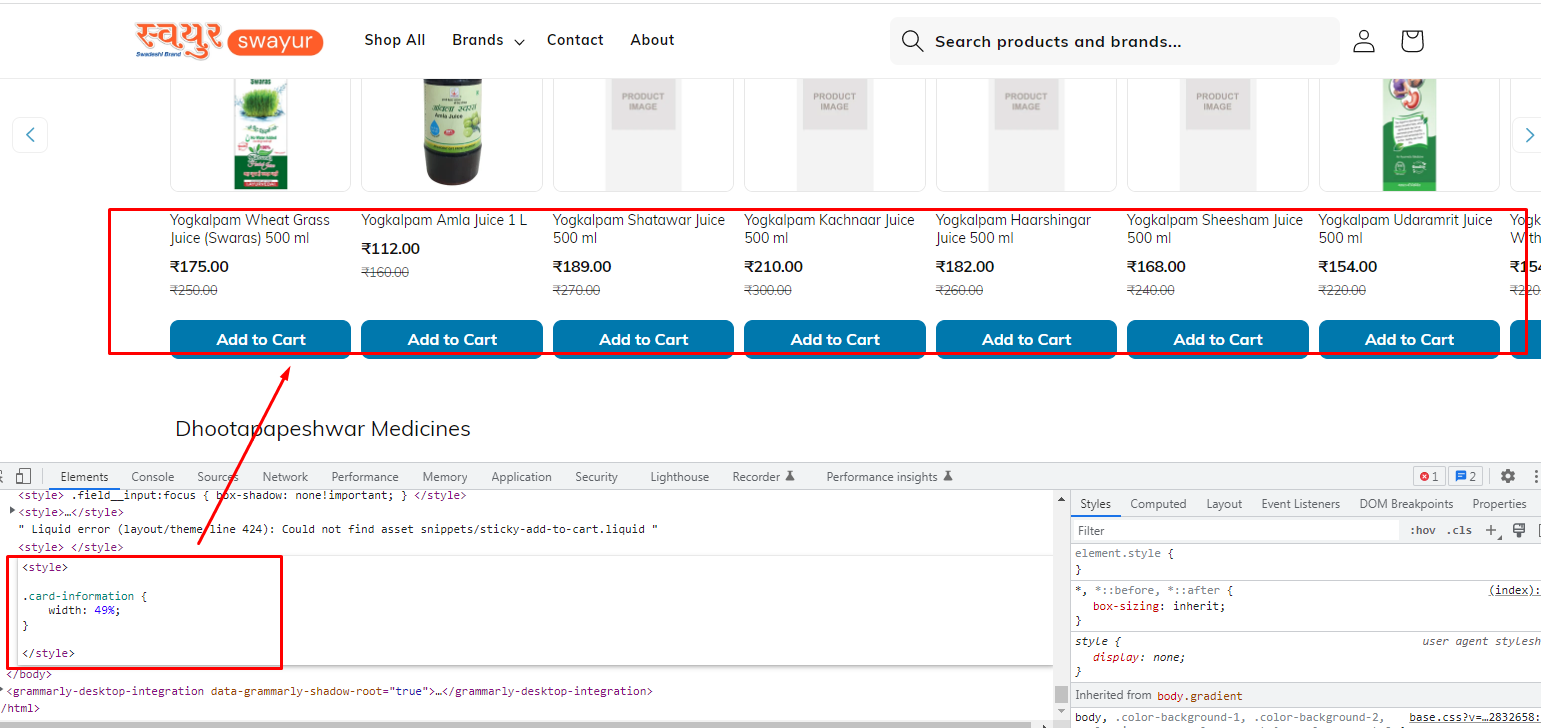Open the account login icon
Viewport: 1541px width, 728px height.
coord(1364,41)
